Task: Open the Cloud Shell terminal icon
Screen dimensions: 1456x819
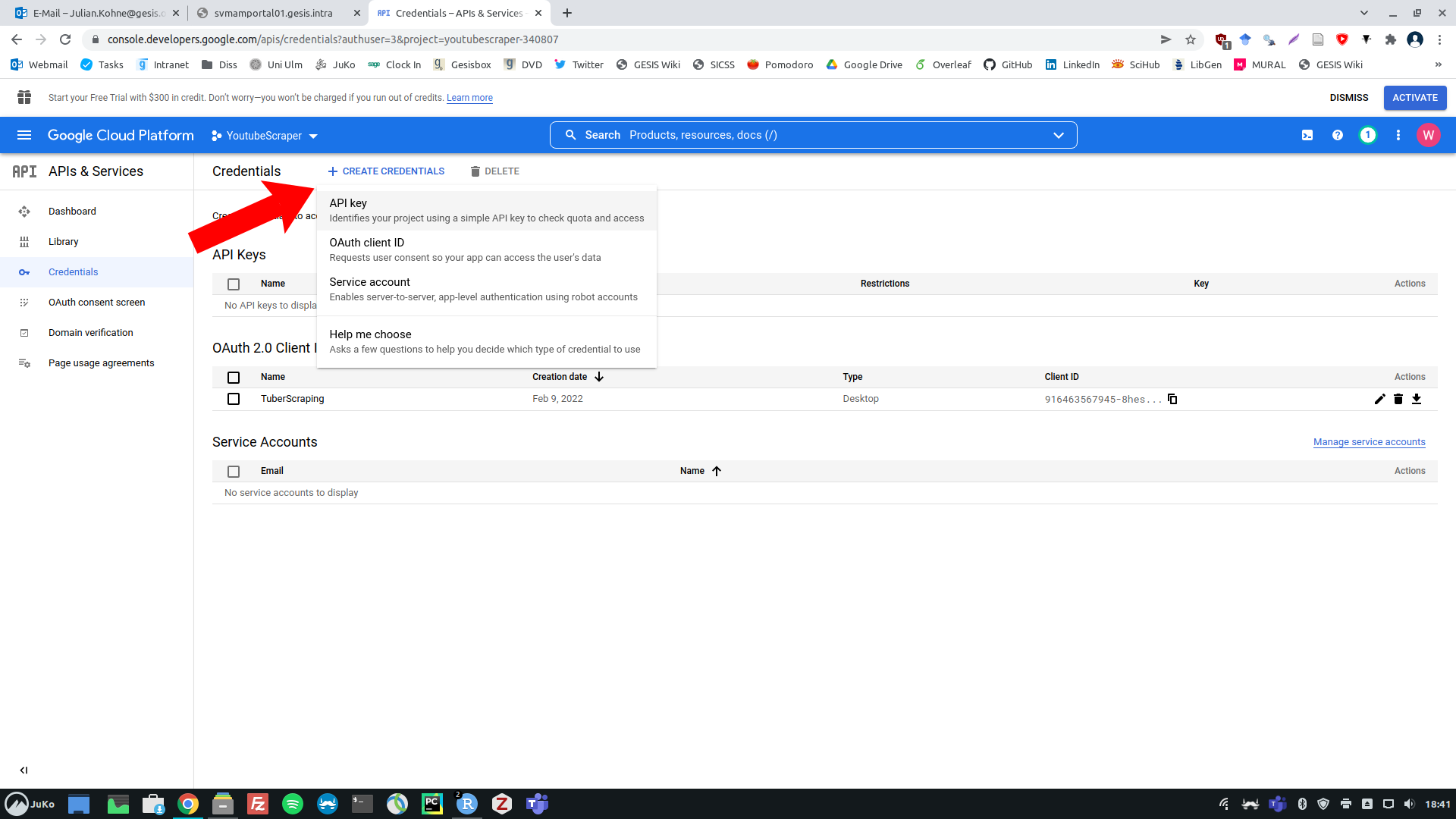Action: pos(1307,135)
